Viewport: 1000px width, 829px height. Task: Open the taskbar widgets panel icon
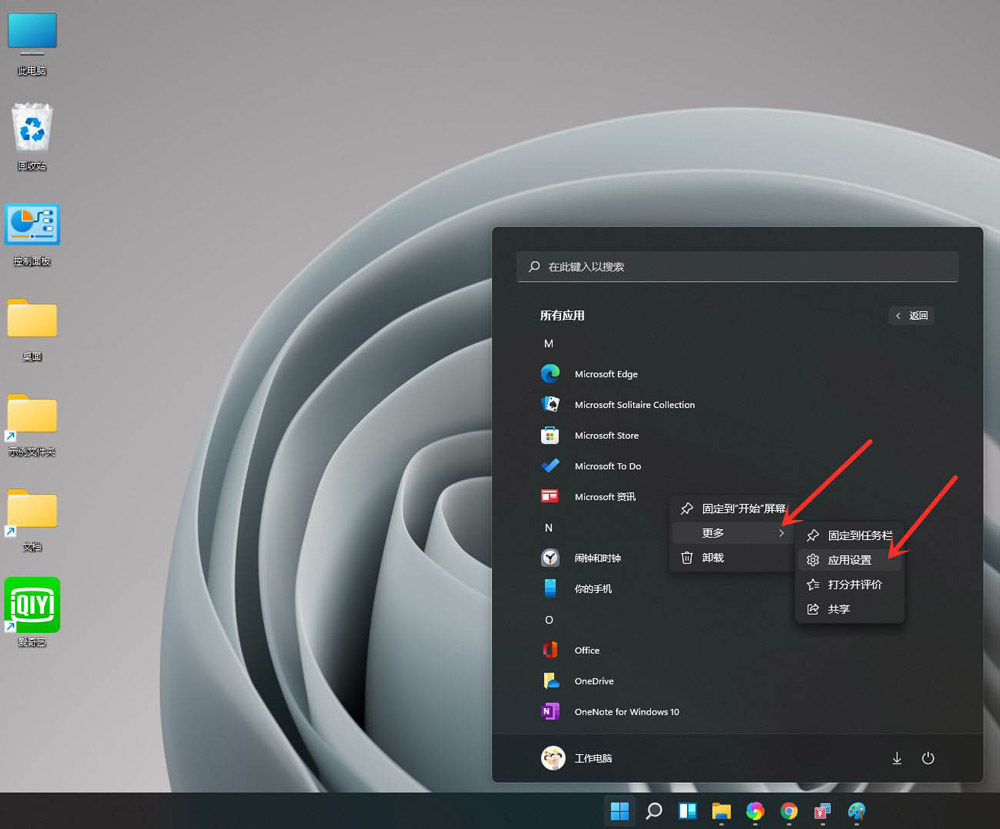[688, 811]
